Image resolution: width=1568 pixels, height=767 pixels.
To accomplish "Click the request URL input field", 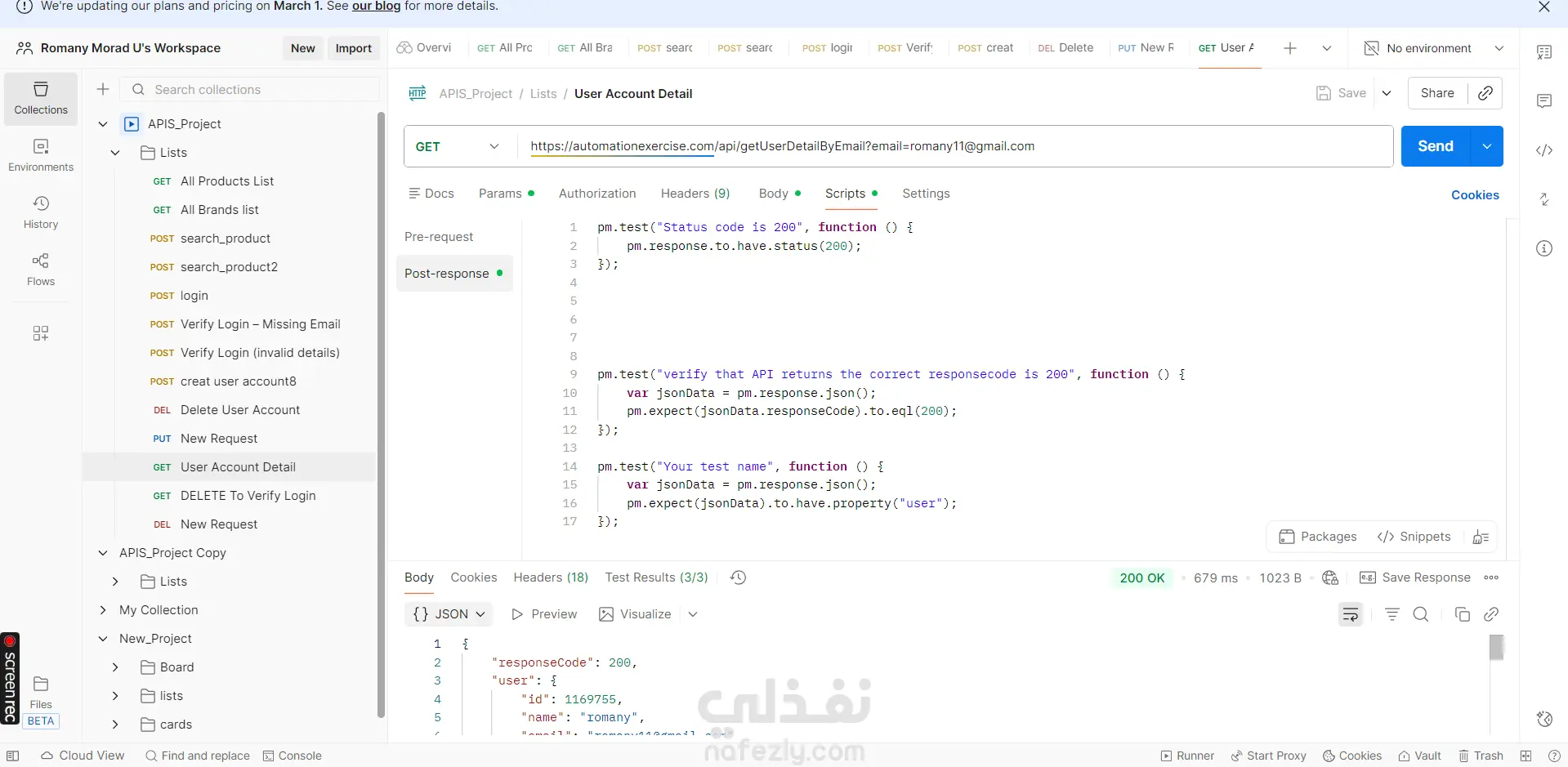I will [955, 146].
